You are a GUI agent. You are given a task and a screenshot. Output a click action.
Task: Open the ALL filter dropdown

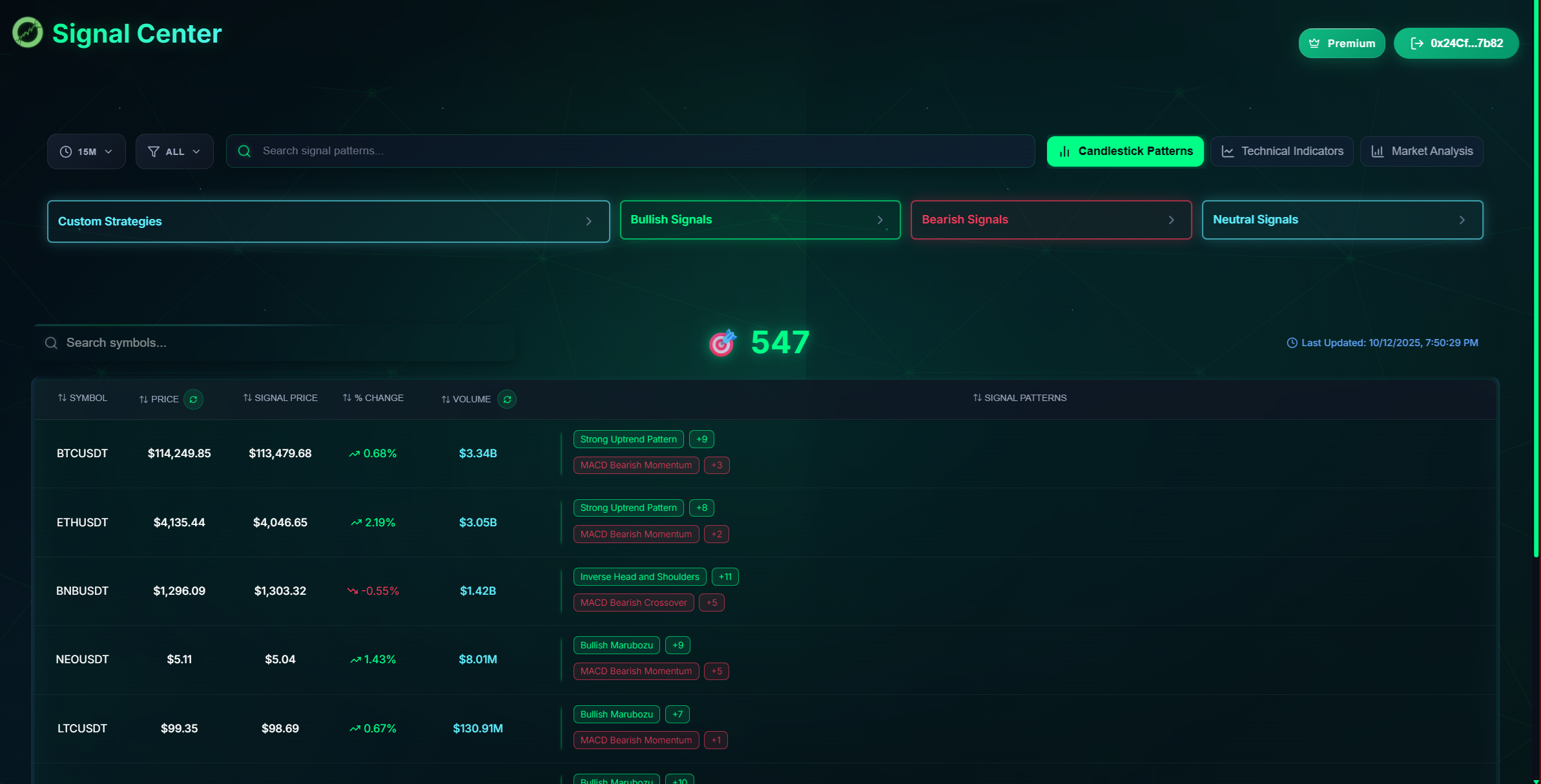(174, 151)
